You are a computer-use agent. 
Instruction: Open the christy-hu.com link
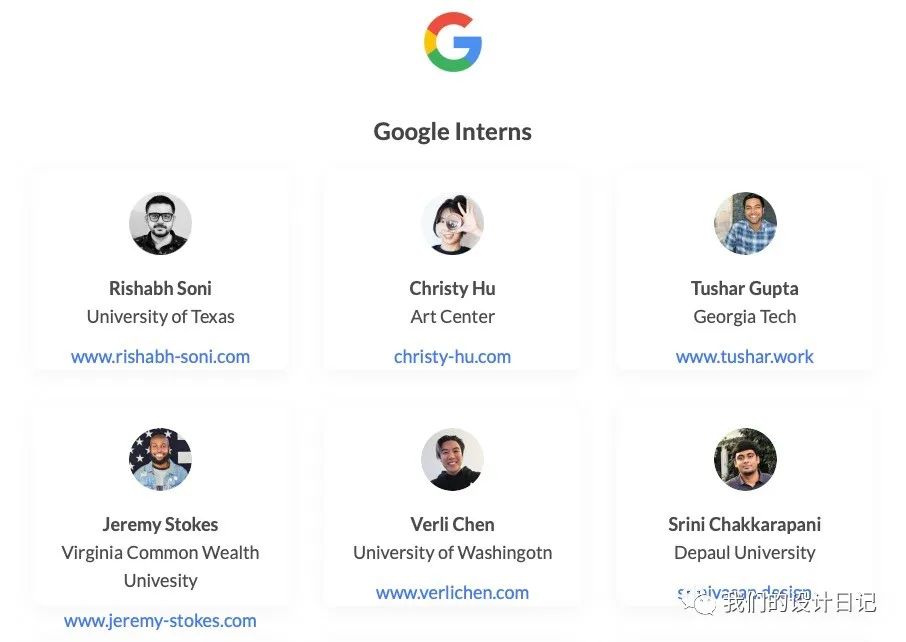452,357
